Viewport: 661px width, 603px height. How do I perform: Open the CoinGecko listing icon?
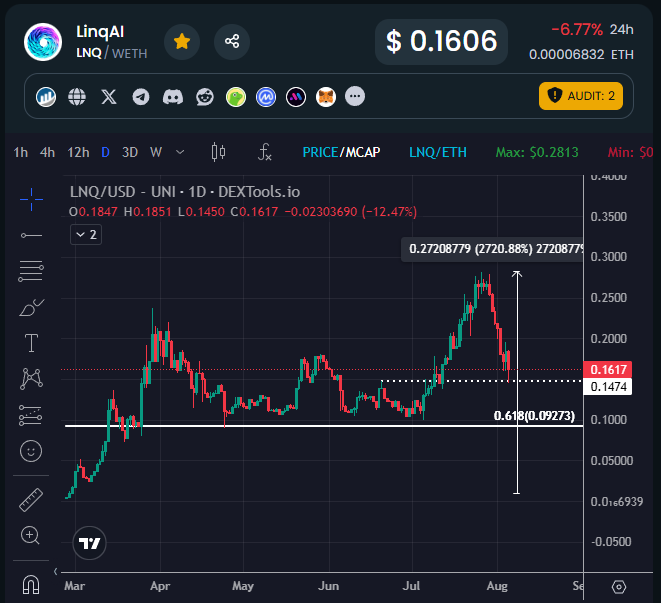(236, 97)
